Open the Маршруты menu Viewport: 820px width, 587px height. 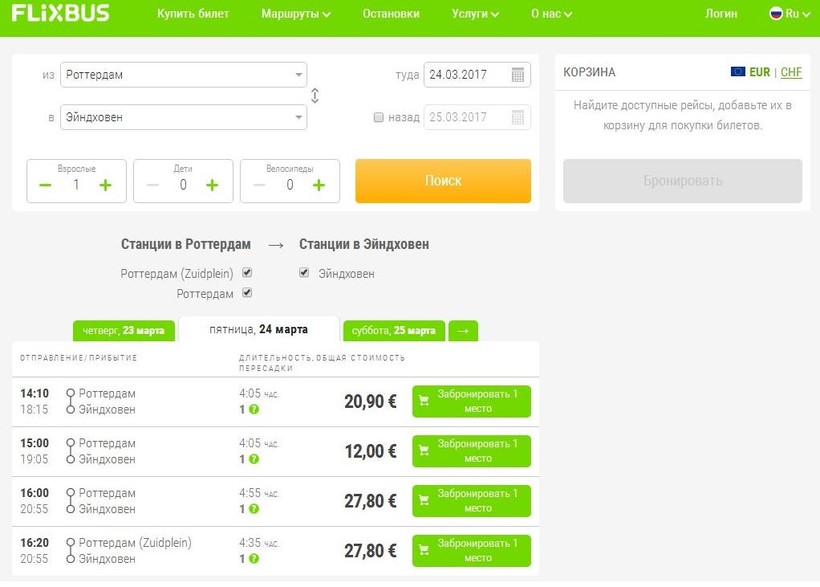[x=295, y=14]
